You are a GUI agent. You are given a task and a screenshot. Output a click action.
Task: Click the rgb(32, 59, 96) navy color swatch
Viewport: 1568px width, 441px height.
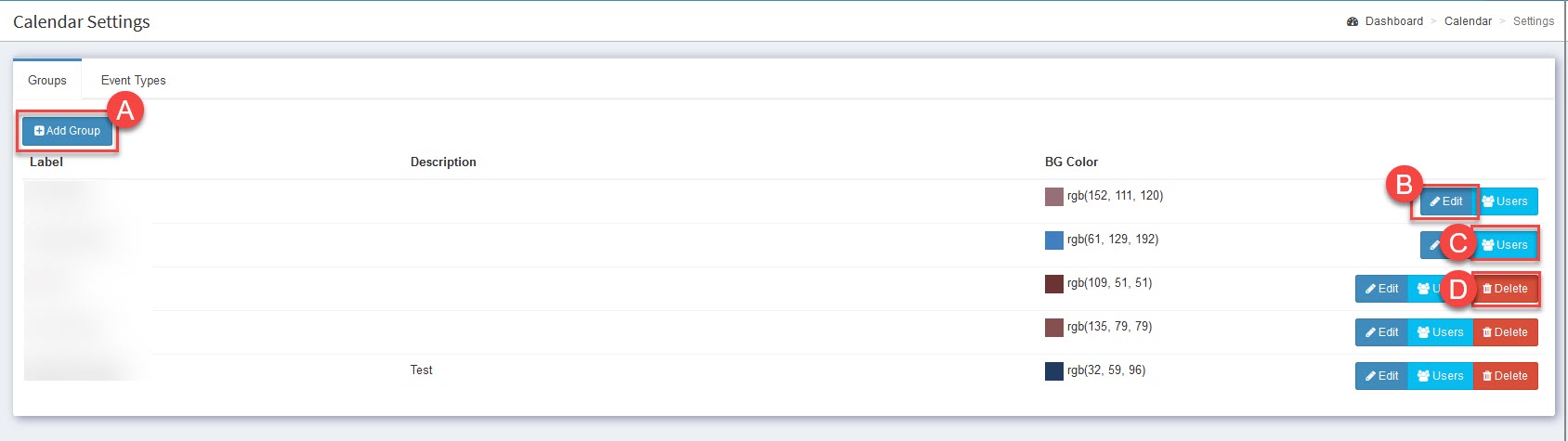coord(1054,371)
